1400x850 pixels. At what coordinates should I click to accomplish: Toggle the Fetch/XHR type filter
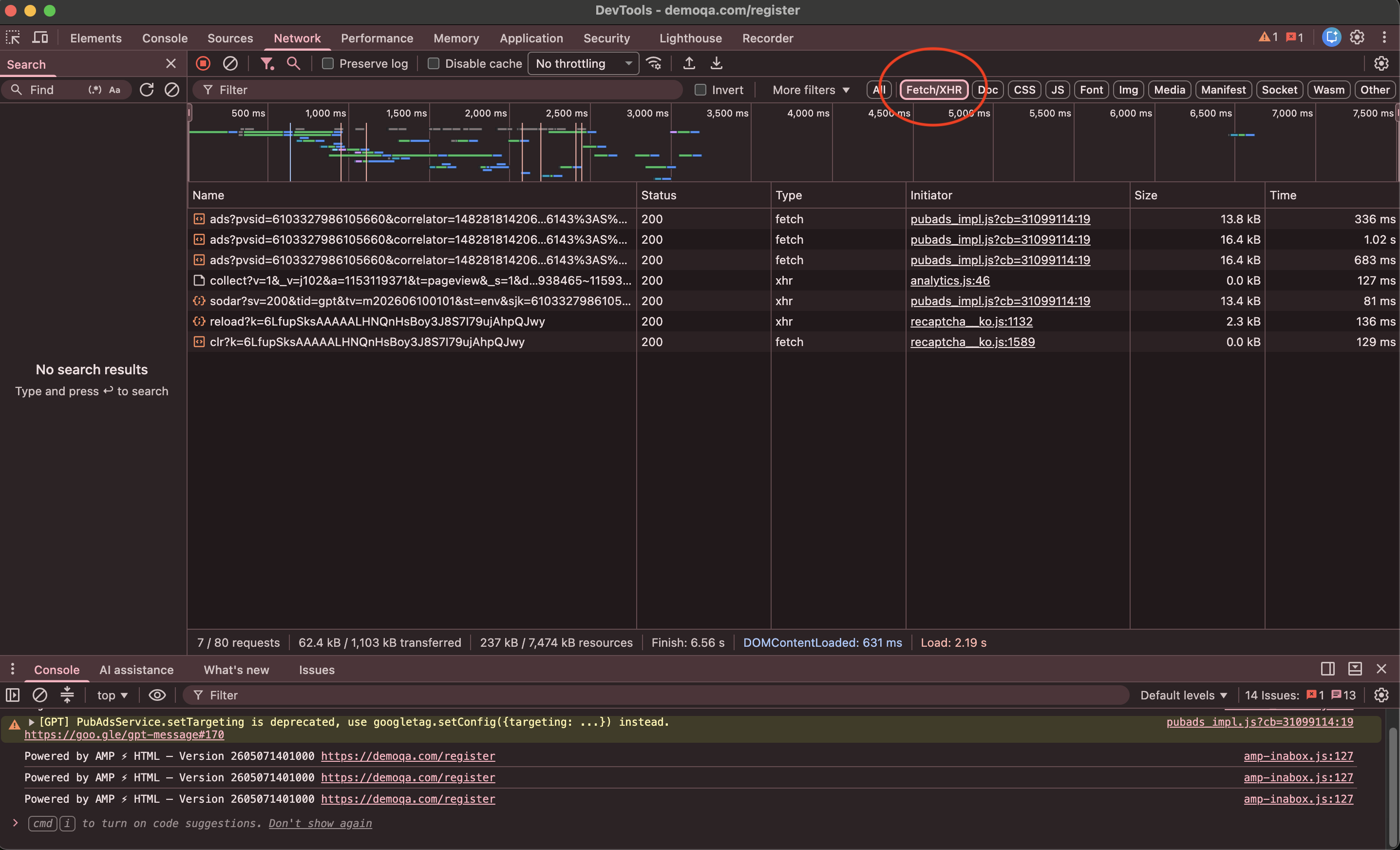[x=933, y=90]
